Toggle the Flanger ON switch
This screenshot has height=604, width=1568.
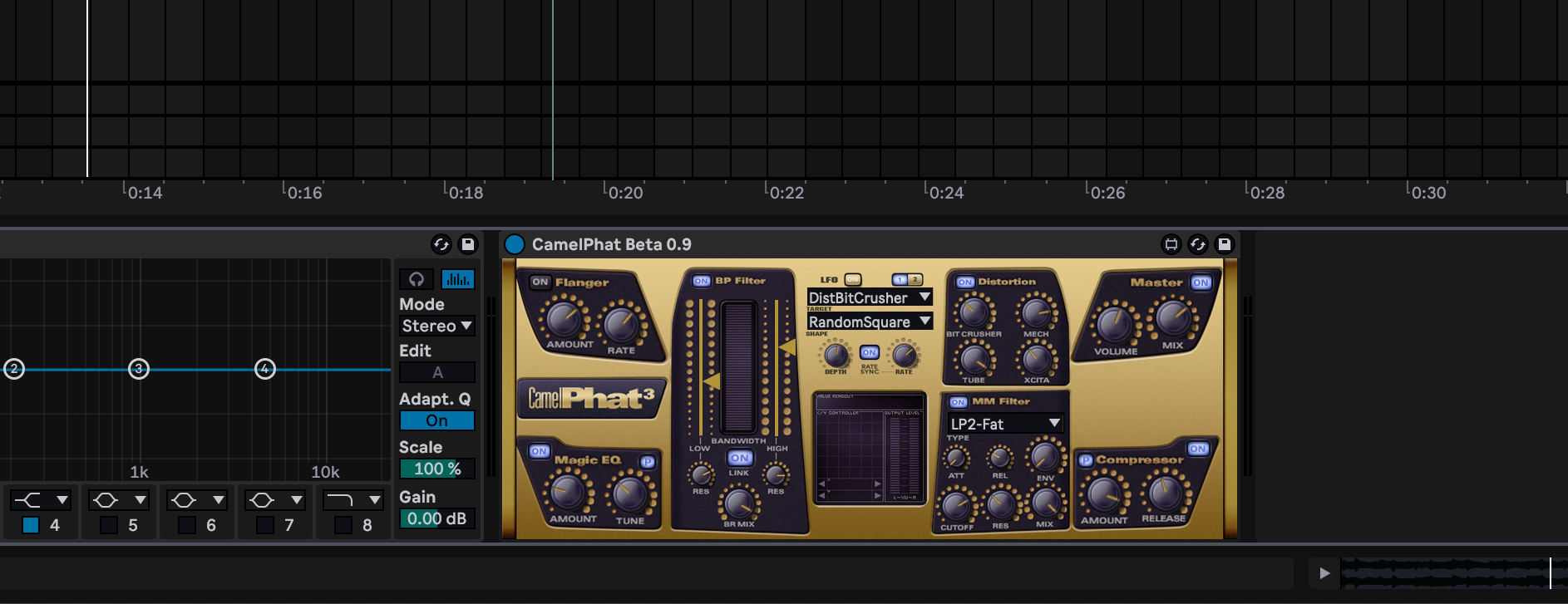(540, 282)
